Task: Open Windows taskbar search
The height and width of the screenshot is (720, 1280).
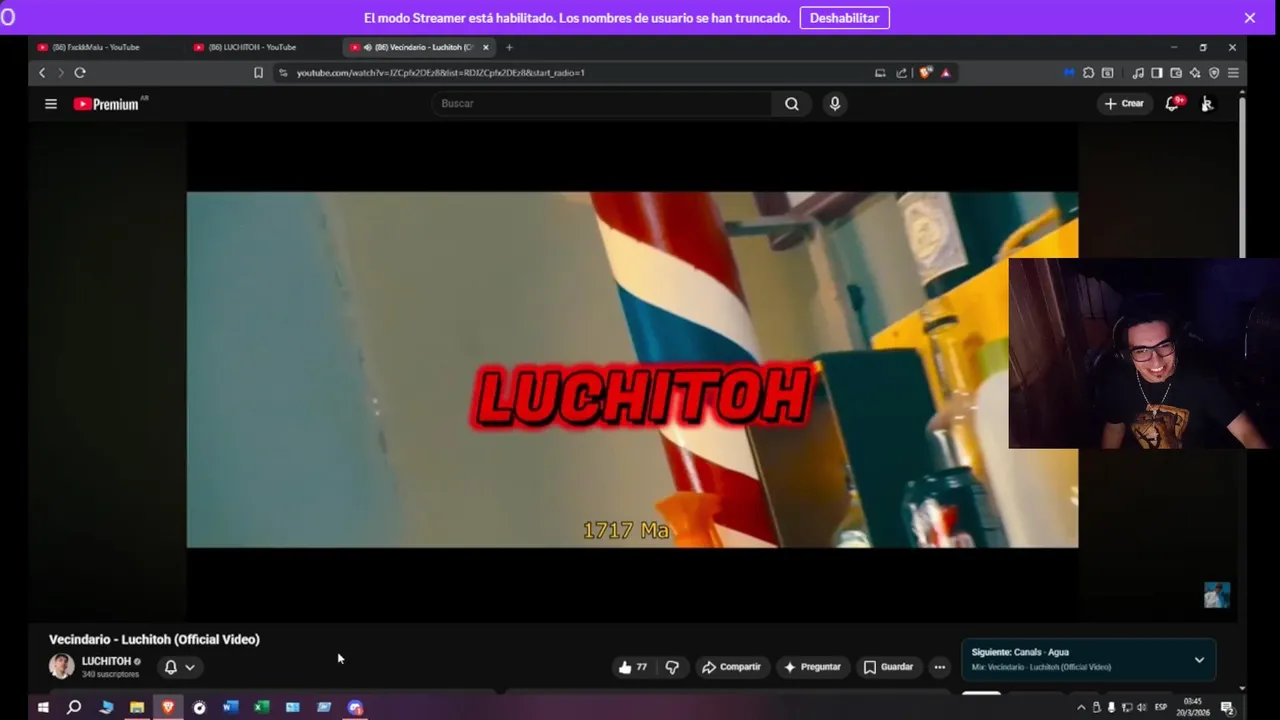Action: pos(74,707)
